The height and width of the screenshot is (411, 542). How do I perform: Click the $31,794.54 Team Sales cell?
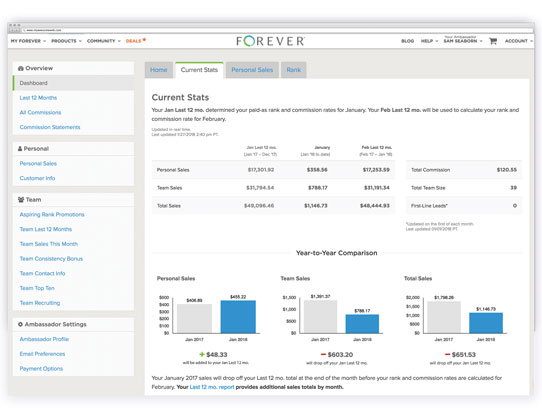coord(260,188)
